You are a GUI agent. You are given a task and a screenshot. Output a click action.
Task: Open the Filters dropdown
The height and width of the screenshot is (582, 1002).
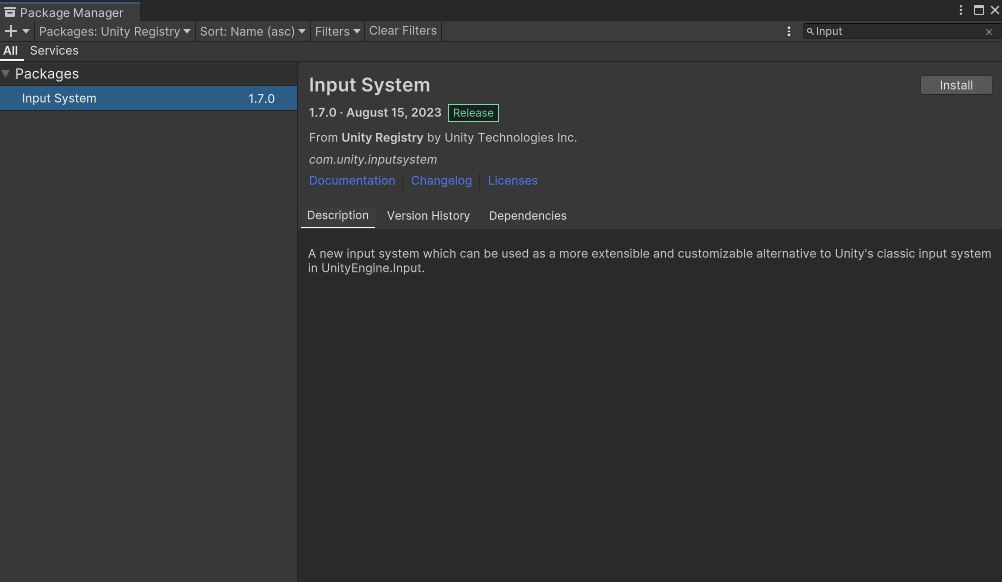pos(337,31)
